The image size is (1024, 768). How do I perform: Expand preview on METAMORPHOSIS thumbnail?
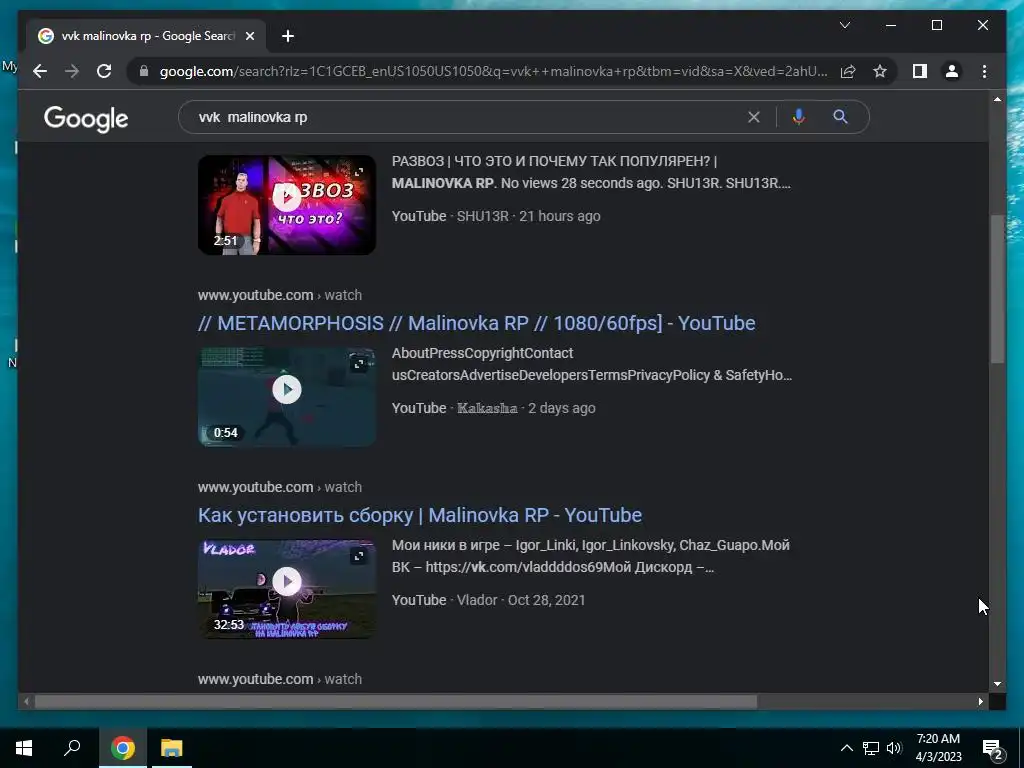click(359, 364)
